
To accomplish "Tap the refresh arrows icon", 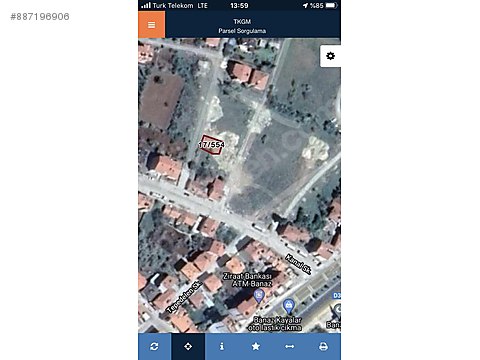I will point(154,347).
